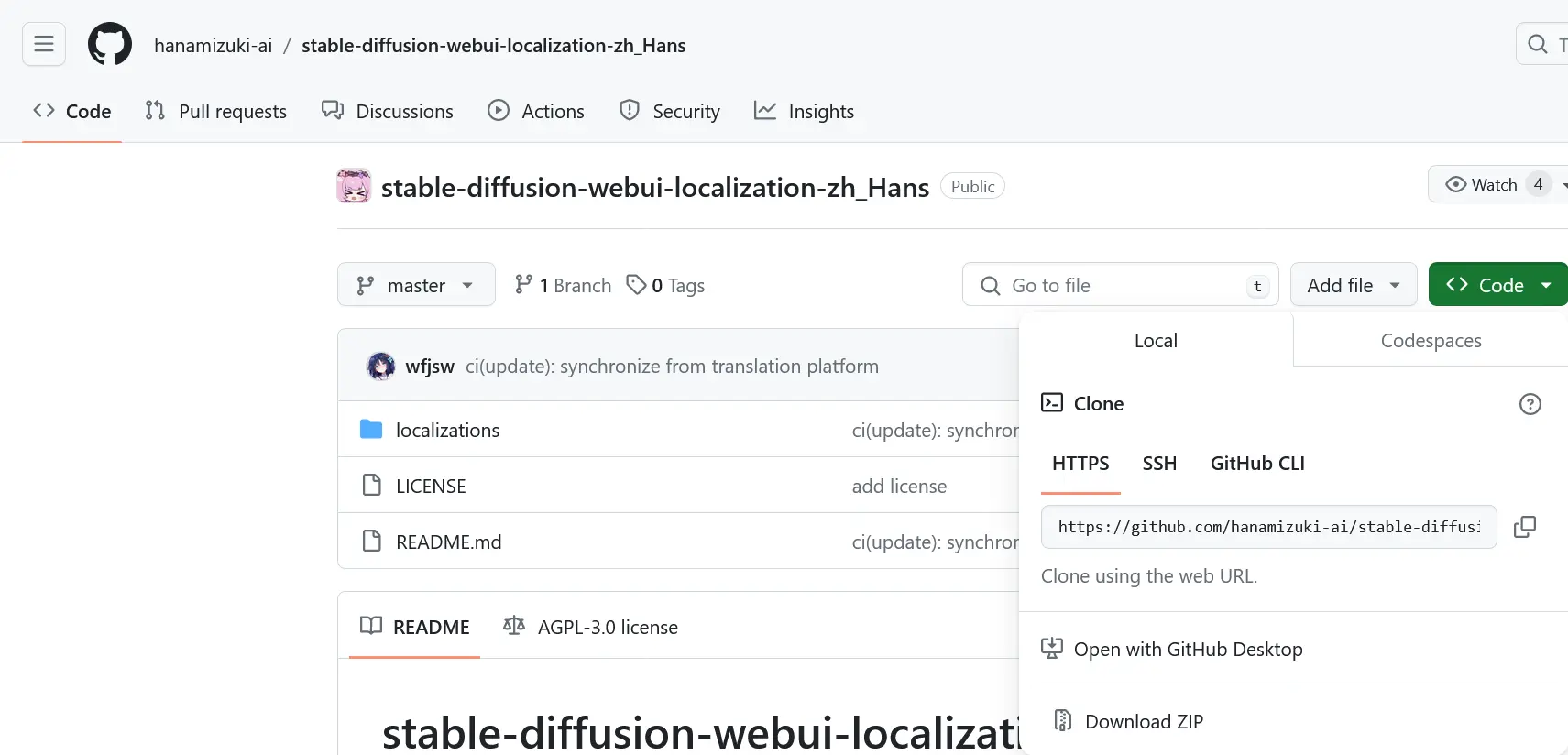
Task: Switch to the Discussions tab
Action: click(387, 111)
